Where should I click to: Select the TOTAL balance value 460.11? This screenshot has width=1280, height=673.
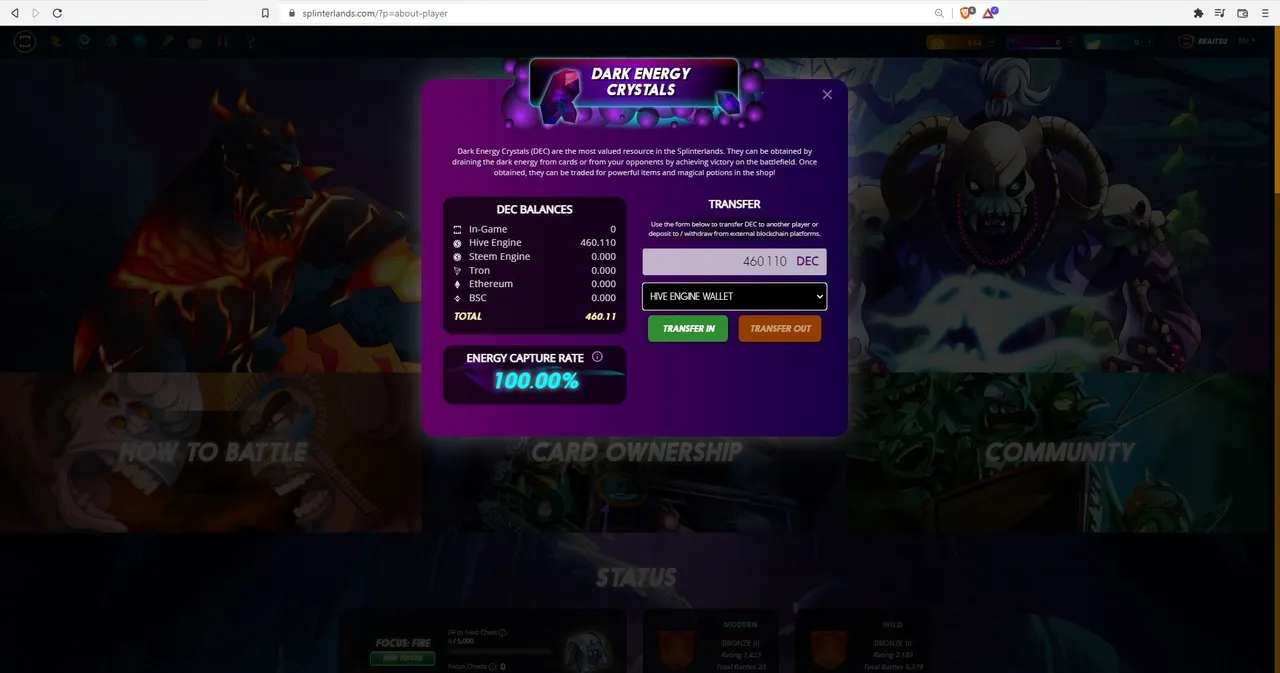point(600,316)
